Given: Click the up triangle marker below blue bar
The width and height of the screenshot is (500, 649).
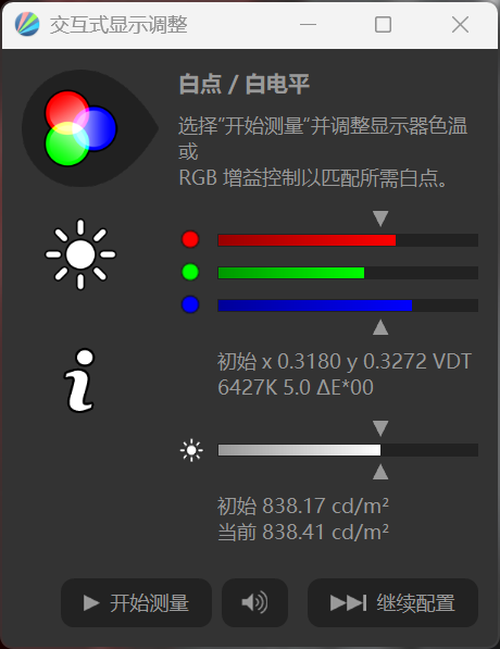Looking at the screenshot, I should click(380, 327).
